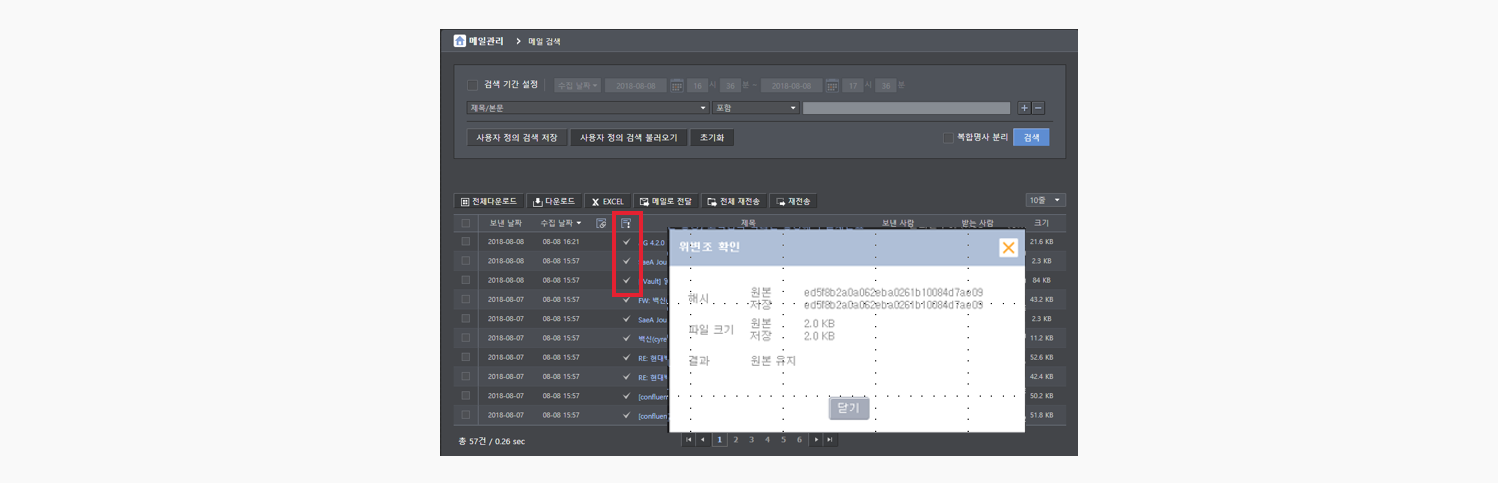Go to the next page of results
This screenshot has height=483, width=1498.
pos(816,439)
